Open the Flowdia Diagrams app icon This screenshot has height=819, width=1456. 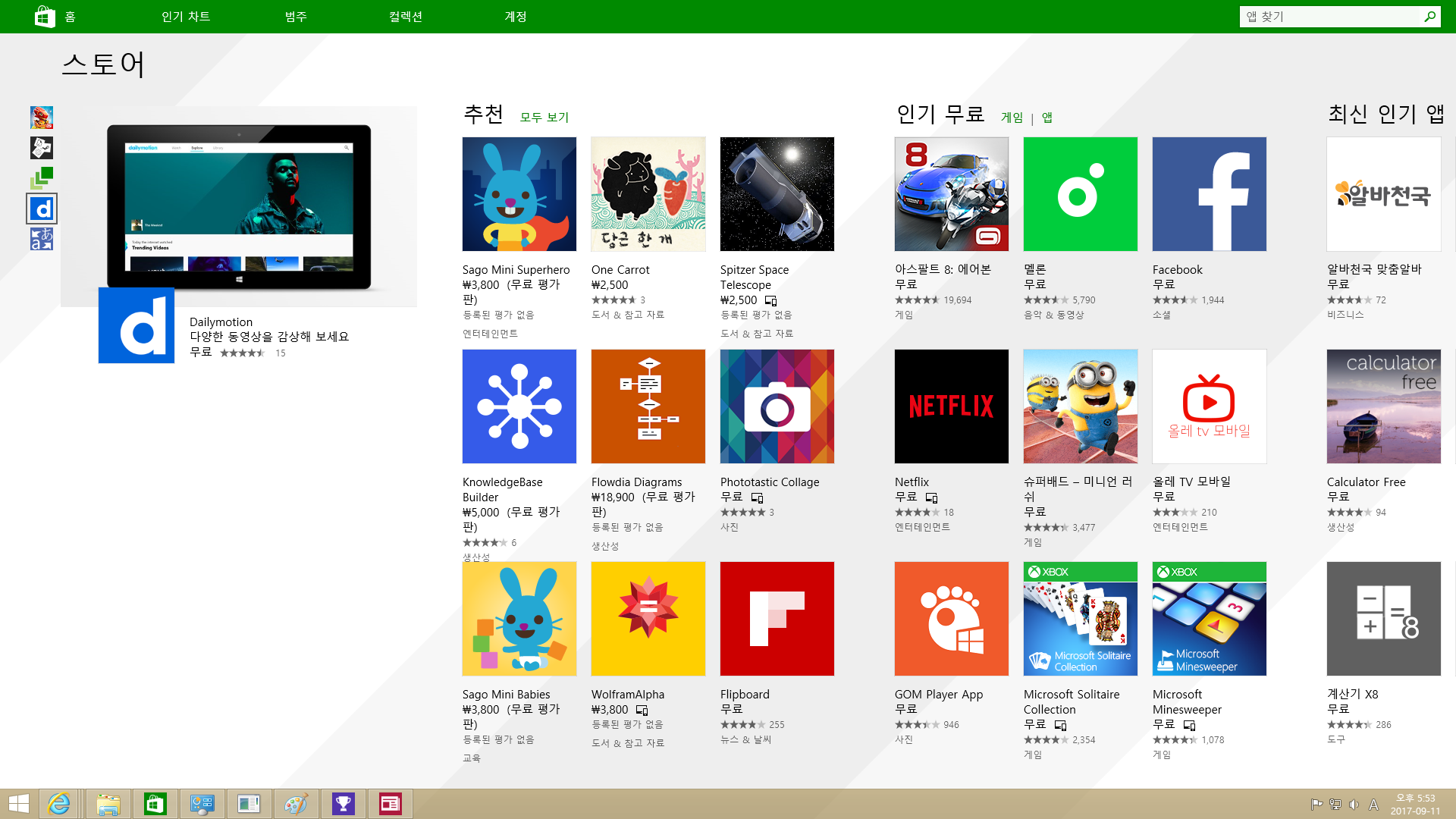(x=648, y=406)
